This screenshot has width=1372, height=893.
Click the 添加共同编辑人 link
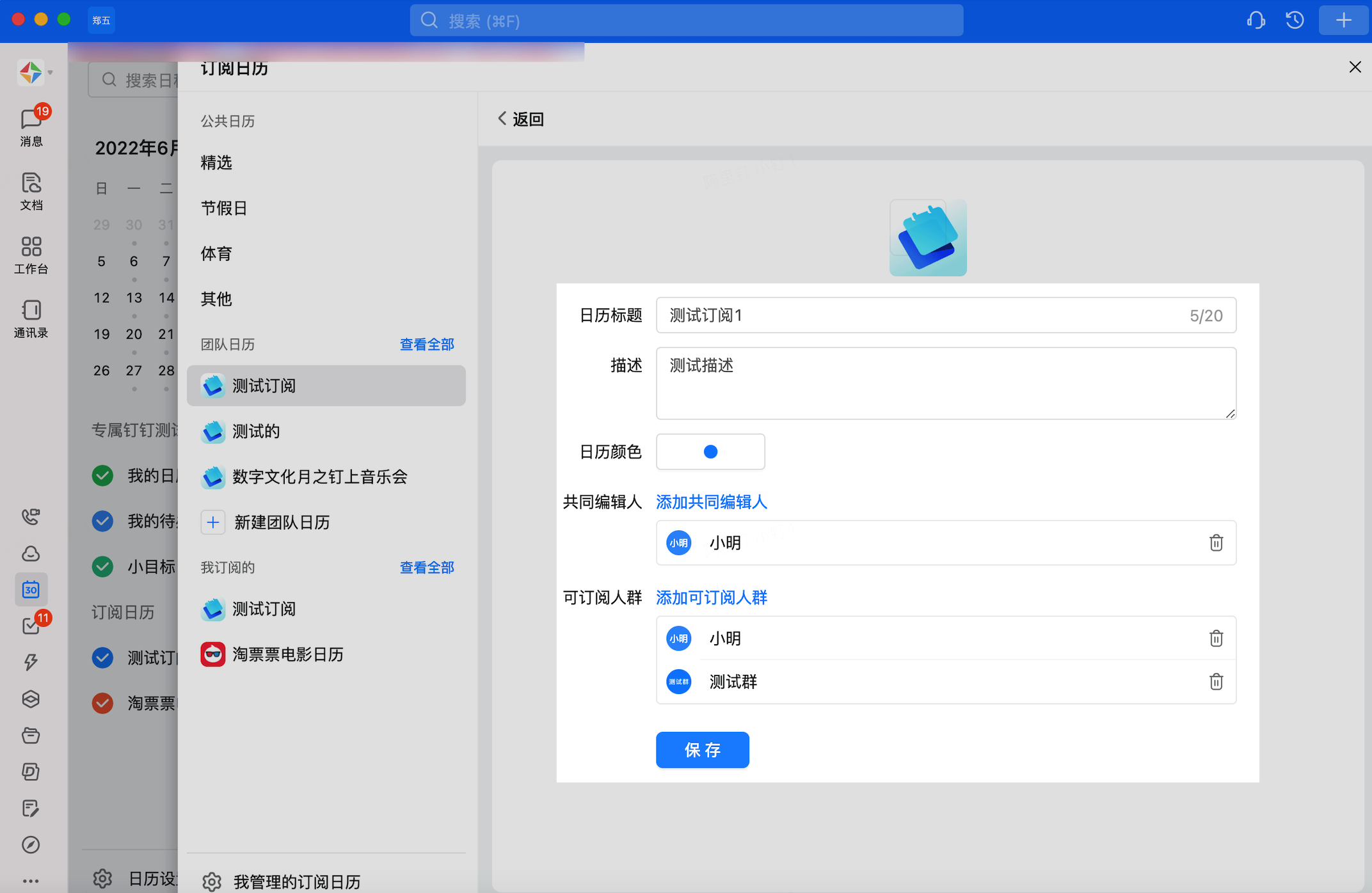tap(711, 502)
